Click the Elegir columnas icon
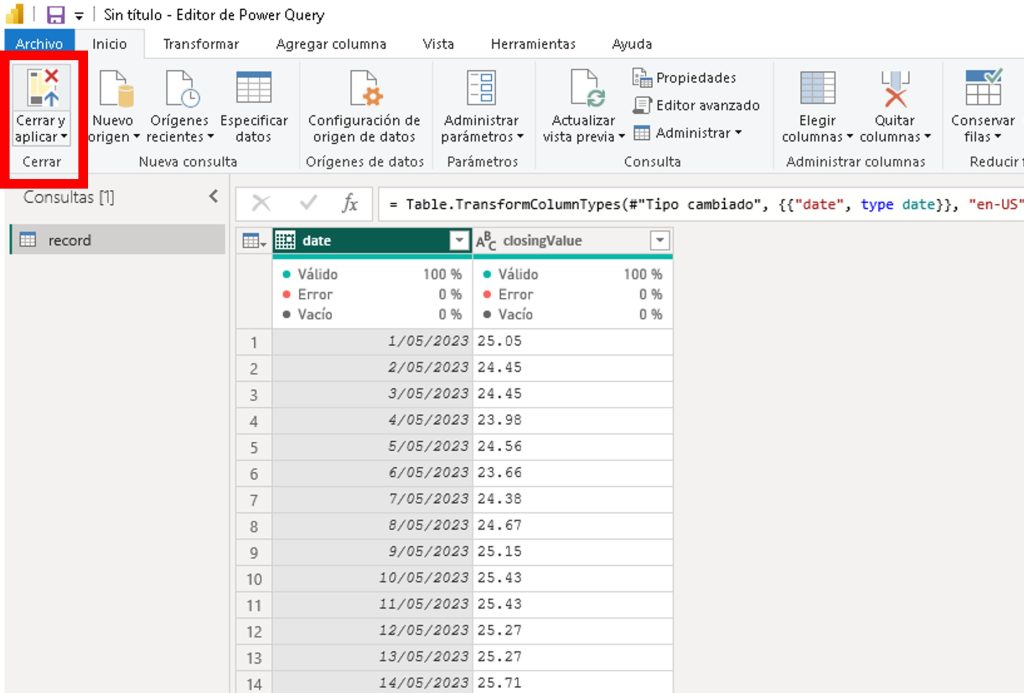Screen dimensions: 1024x693 [817, 89]
